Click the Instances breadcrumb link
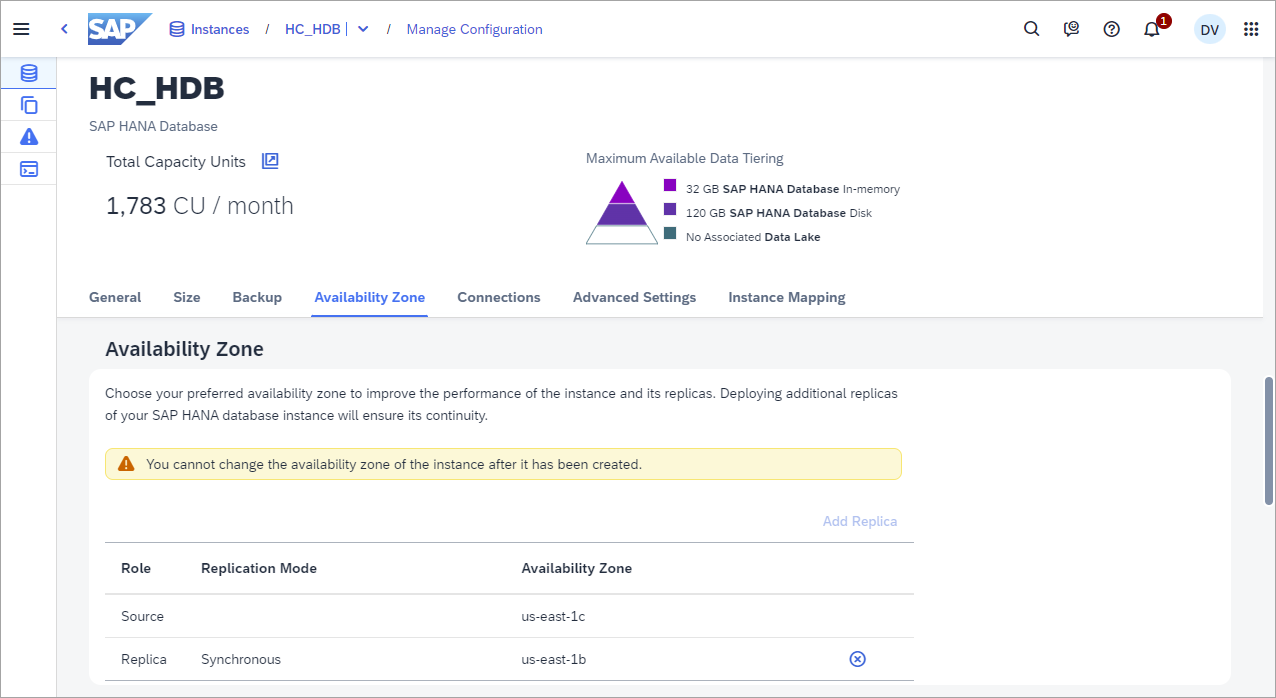 click(x=220, y=29)
